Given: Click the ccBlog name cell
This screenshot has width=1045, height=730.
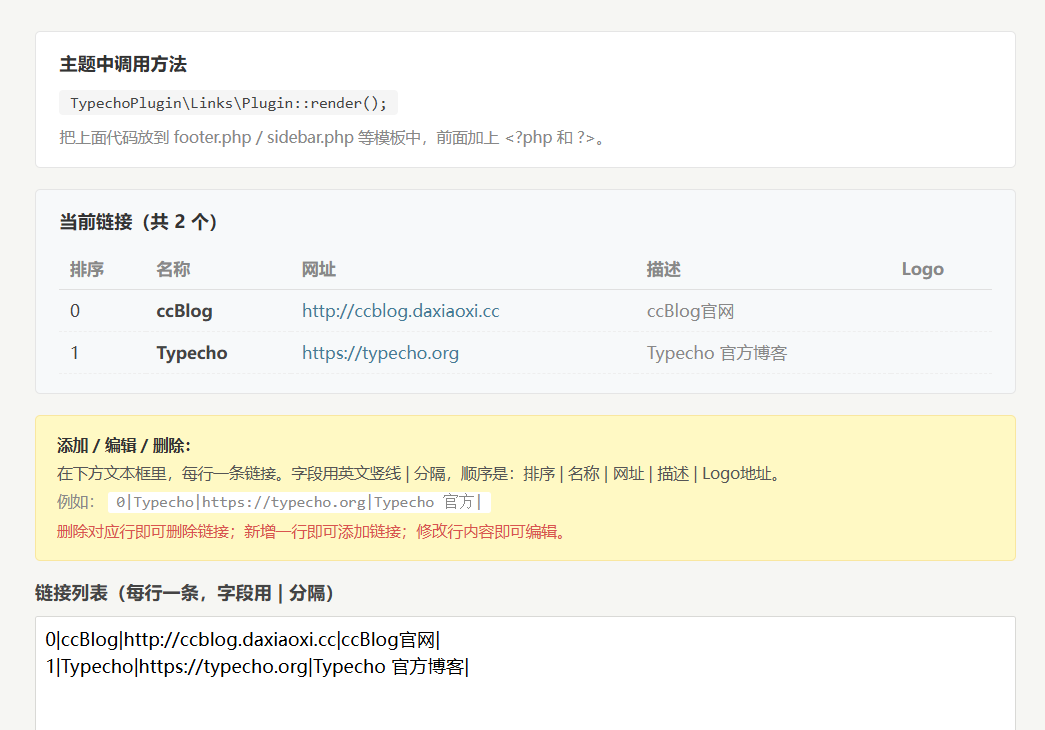Looking at the screenshot, I should point(185,311).
